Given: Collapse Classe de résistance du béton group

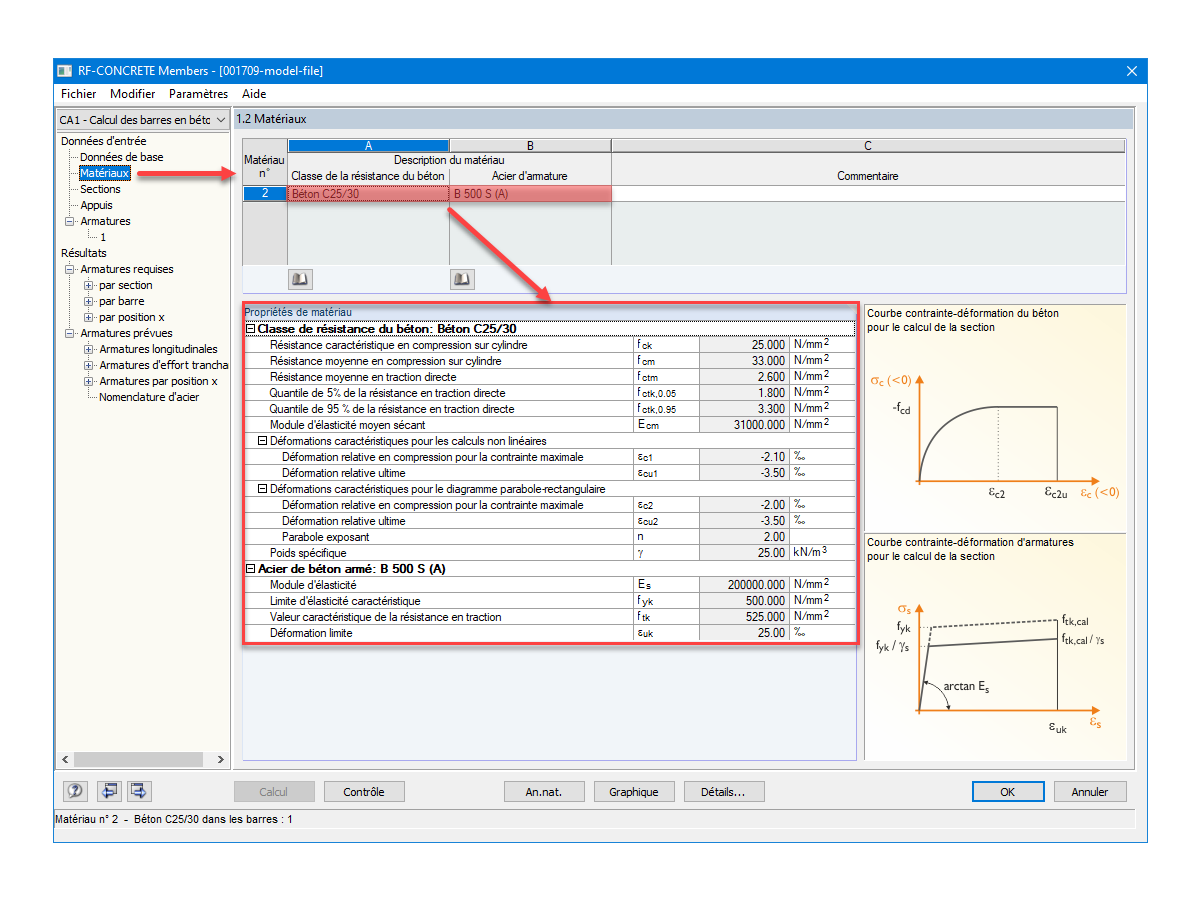Looking at the screenshot, I should [251, 328].
